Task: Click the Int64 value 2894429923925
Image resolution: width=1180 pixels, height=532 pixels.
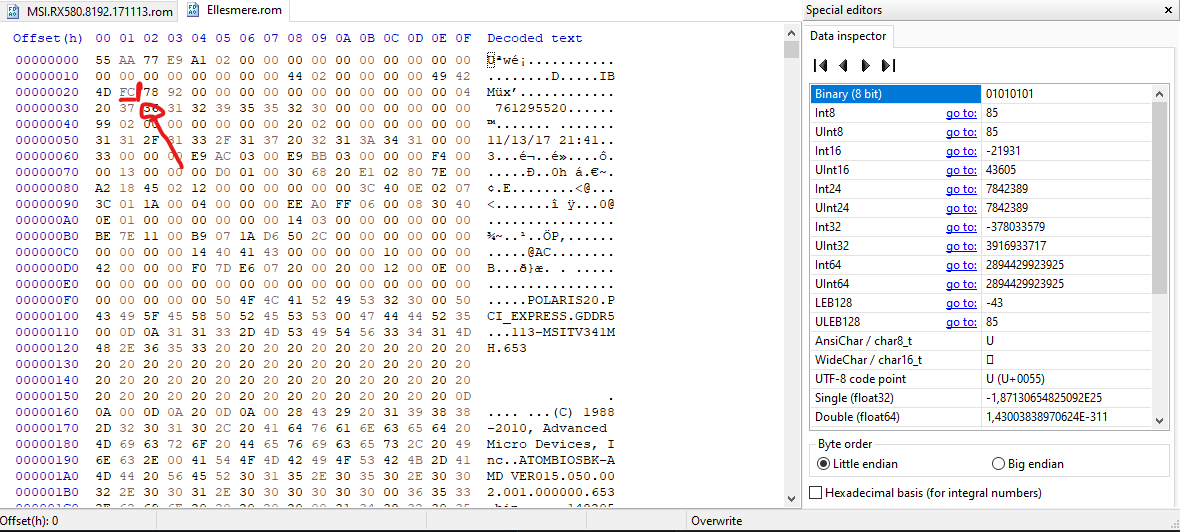Action: pyautogui.click(x=1024, y=265)
